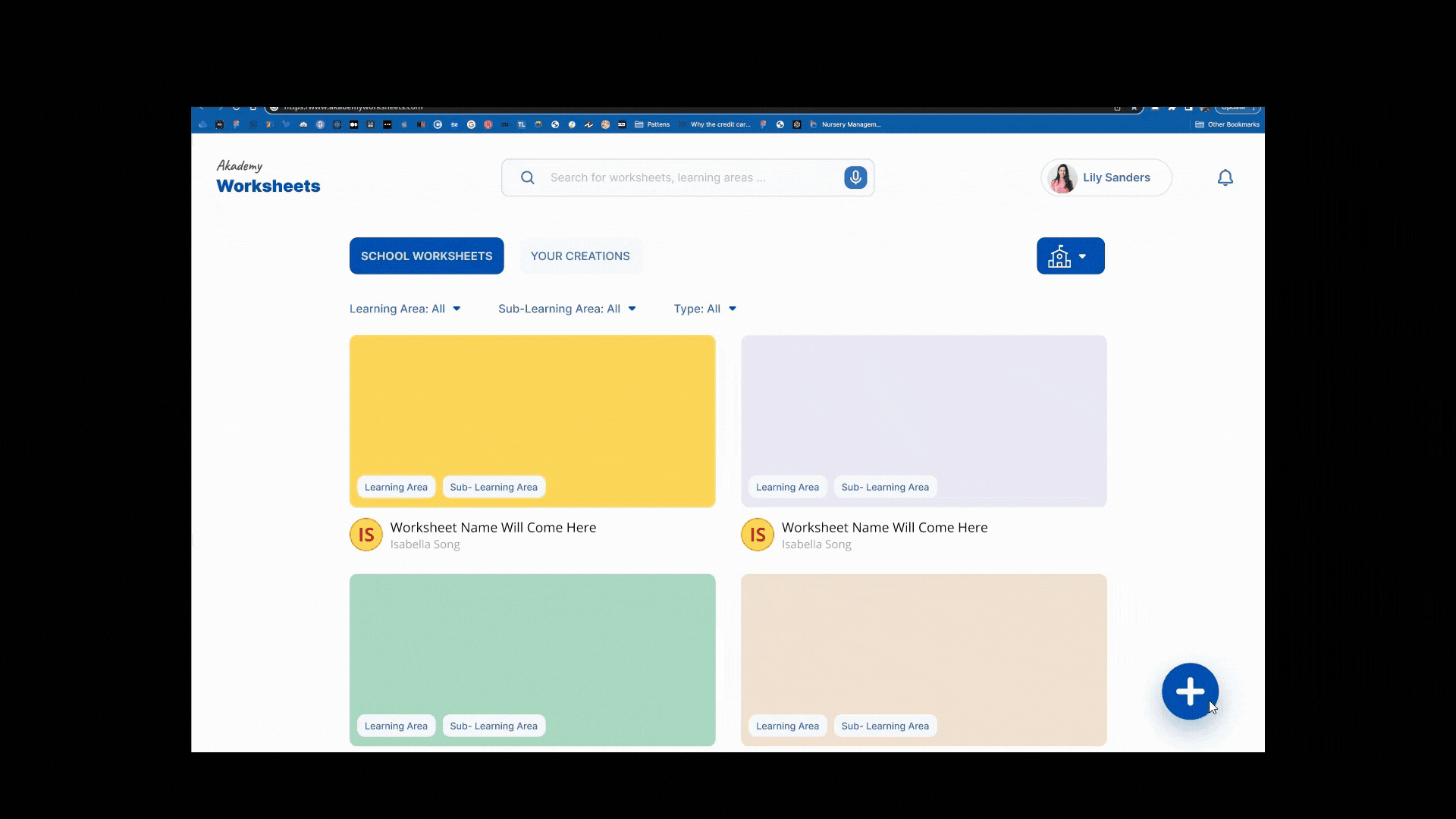Click the blue plus add button

[1190, 691]
